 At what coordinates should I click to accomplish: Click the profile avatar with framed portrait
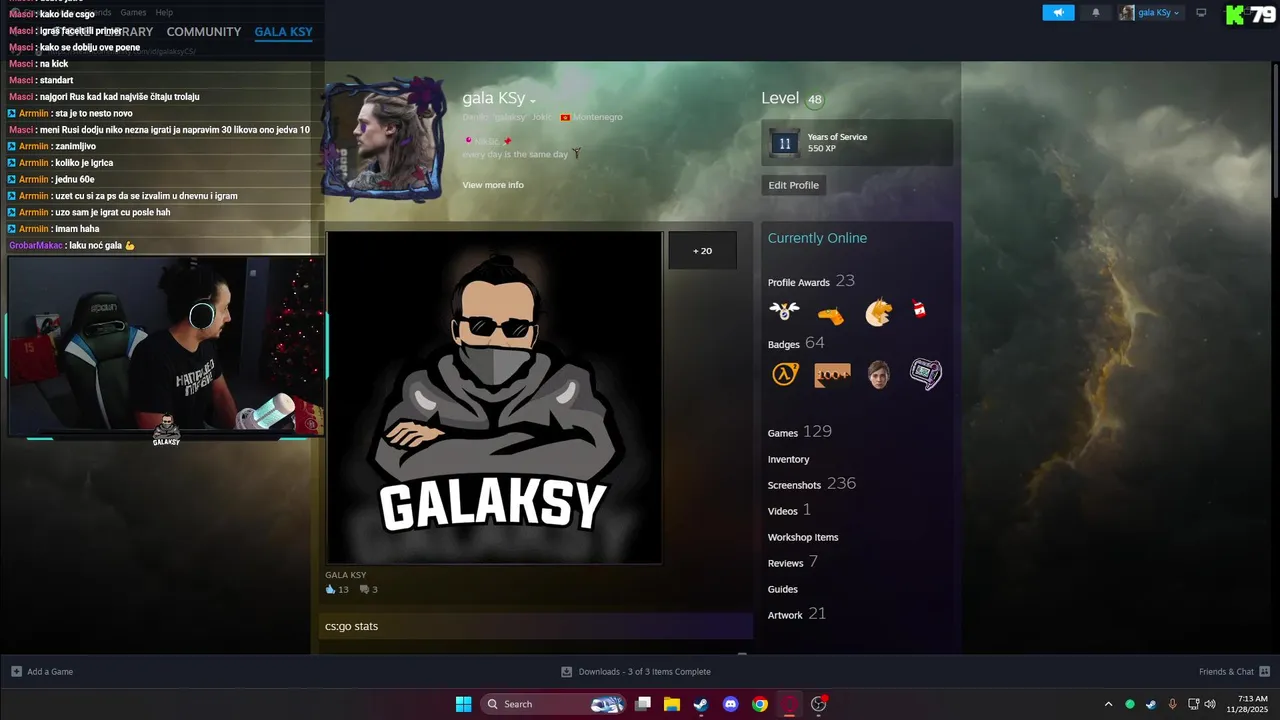[383, 139]
